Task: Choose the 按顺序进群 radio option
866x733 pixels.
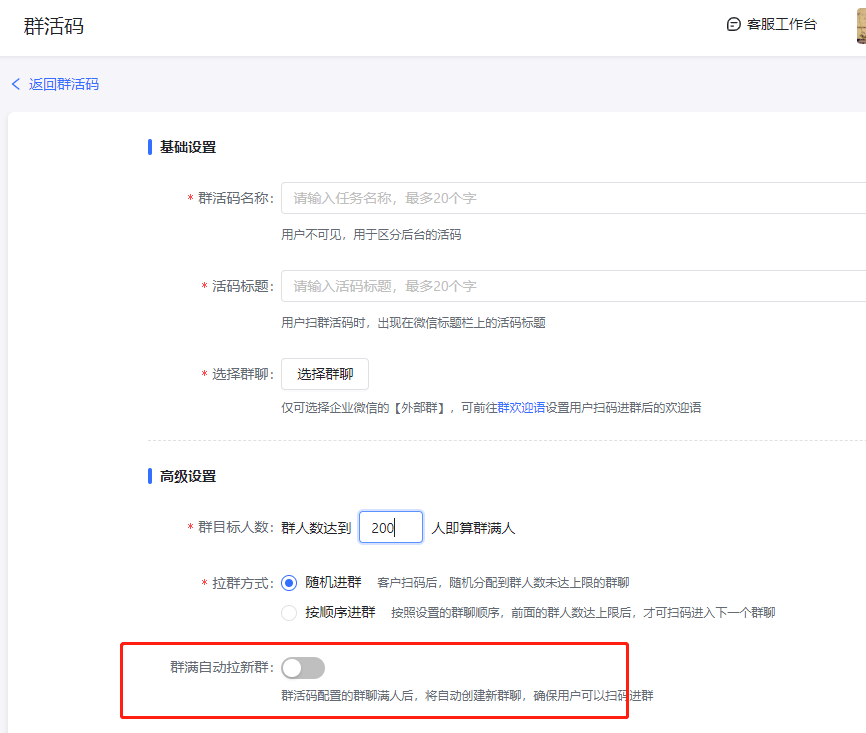Action: [290, 612]
